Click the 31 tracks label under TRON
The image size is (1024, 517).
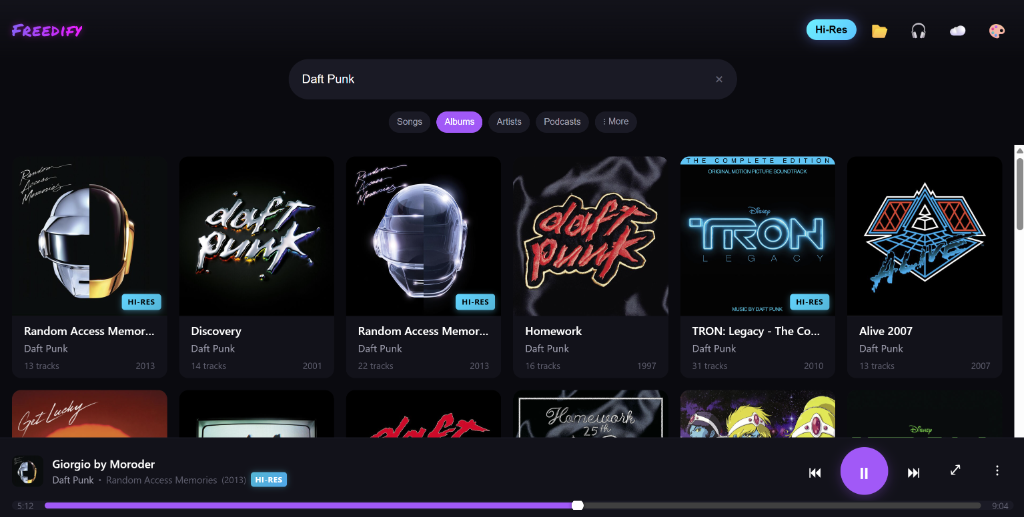click(710, 366)
